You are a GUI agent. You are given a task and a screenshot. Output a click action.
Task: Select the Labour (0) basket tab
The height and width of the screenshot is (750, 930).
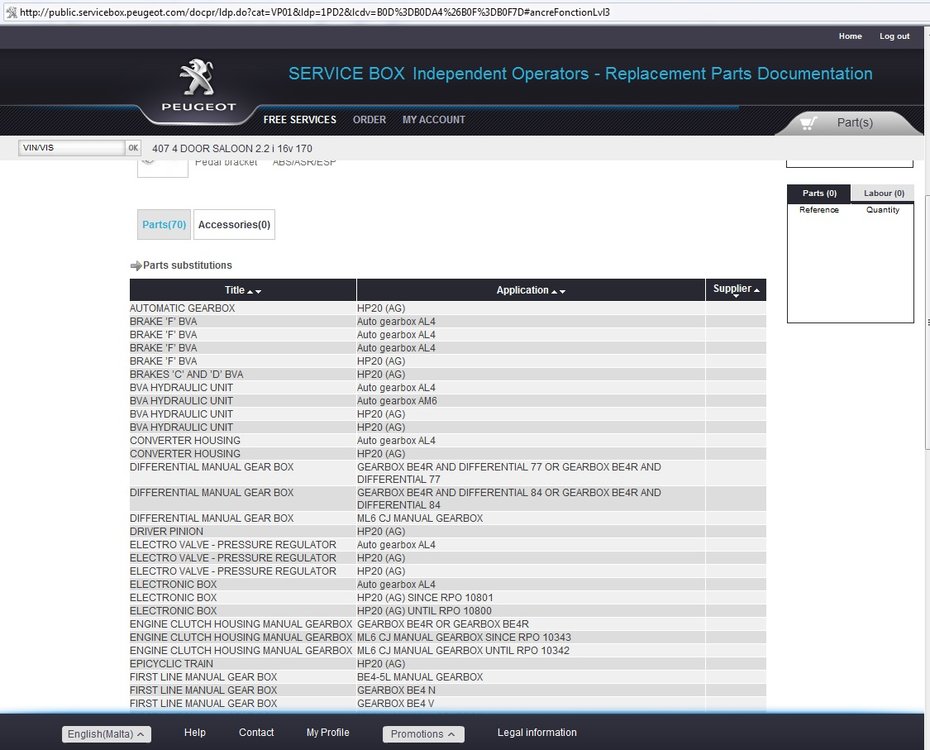click(883, 193)
